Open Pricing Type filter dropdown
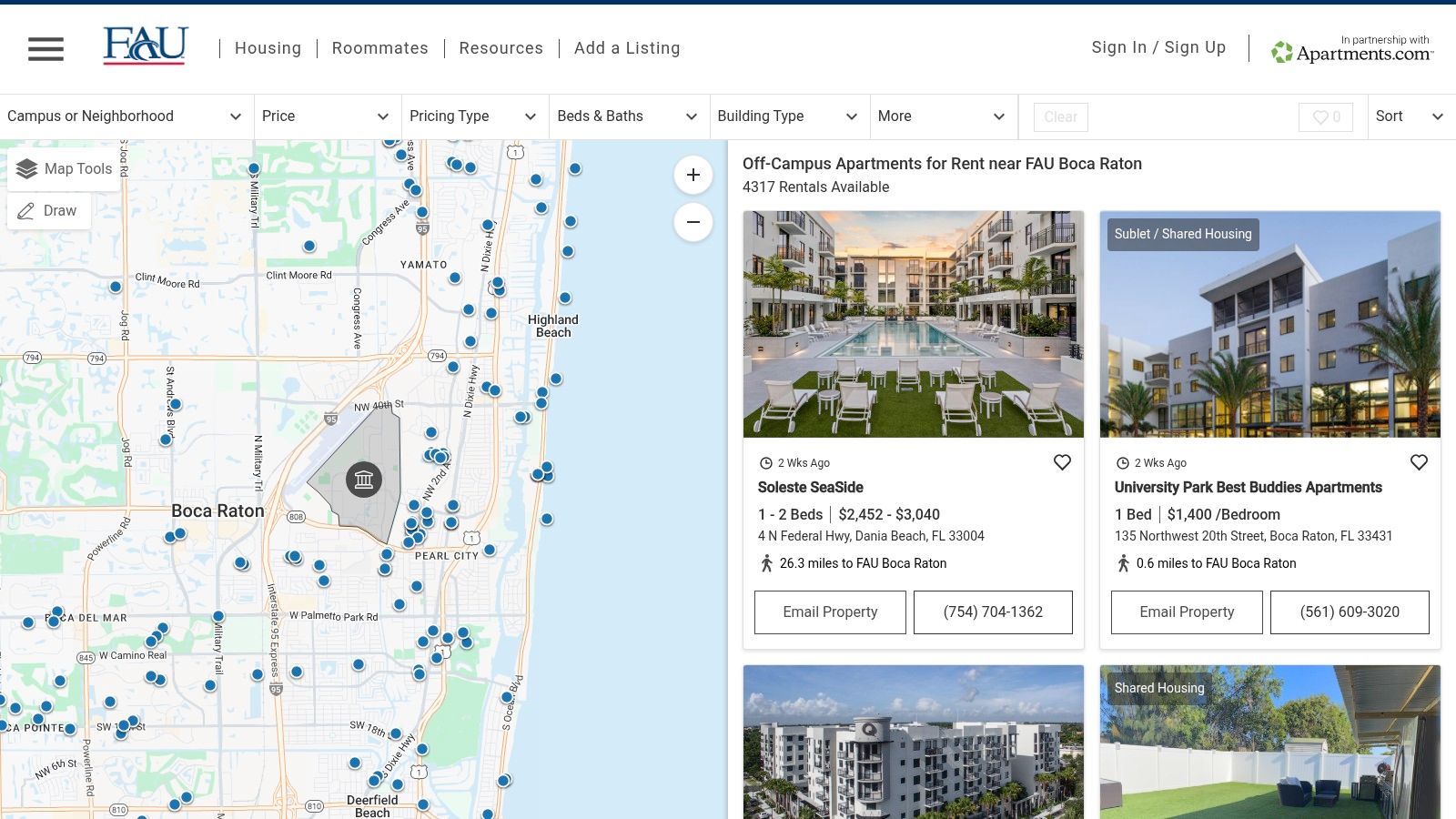Image resolution: width=1456 pixels, height=819 pixels. 475,116
